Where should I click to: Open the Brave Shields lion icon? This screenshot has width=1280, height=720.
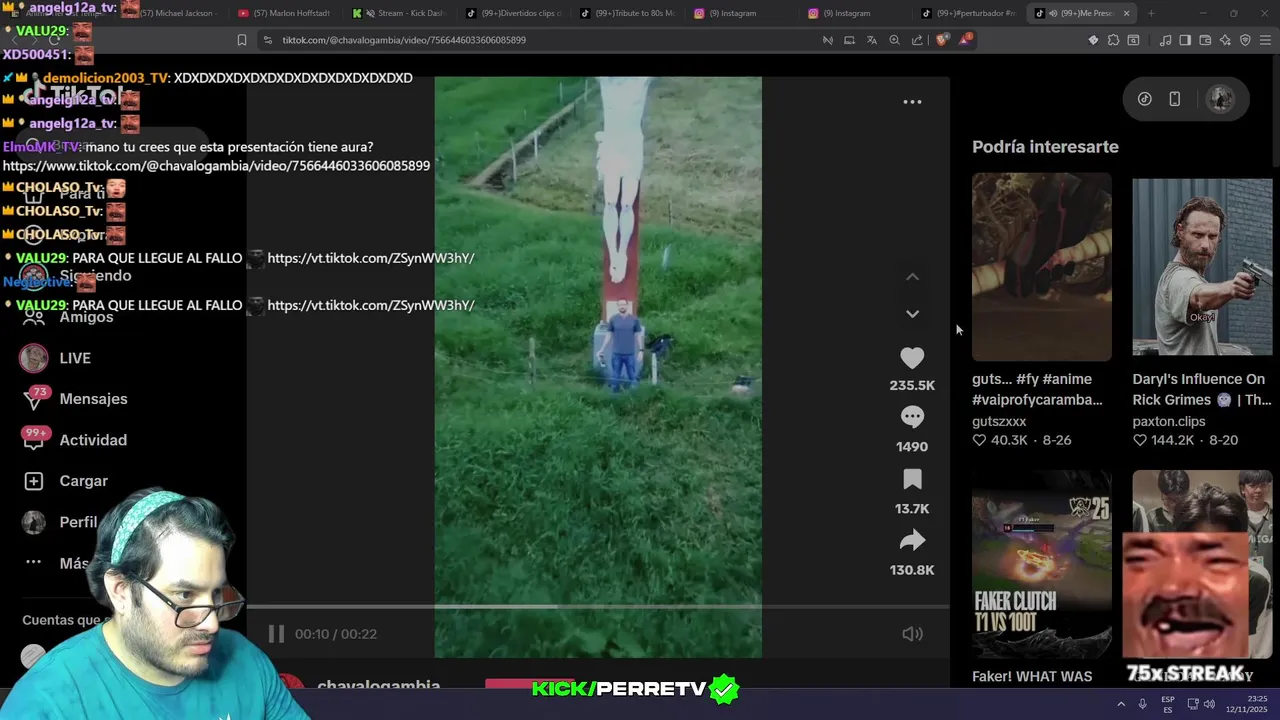coord(942,40)
